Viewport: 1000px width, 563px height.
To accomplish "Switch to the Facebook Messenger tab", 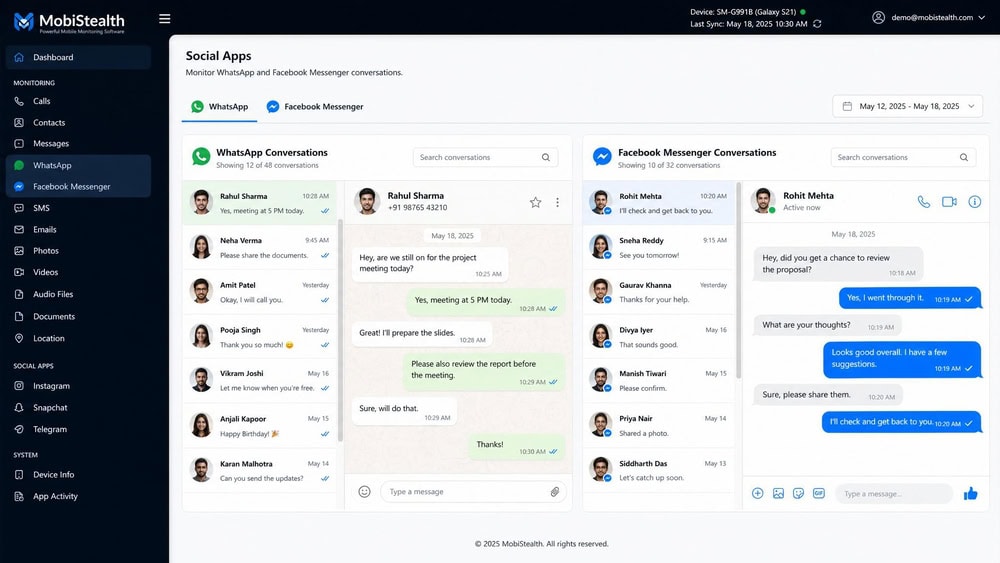I will 315,106.
